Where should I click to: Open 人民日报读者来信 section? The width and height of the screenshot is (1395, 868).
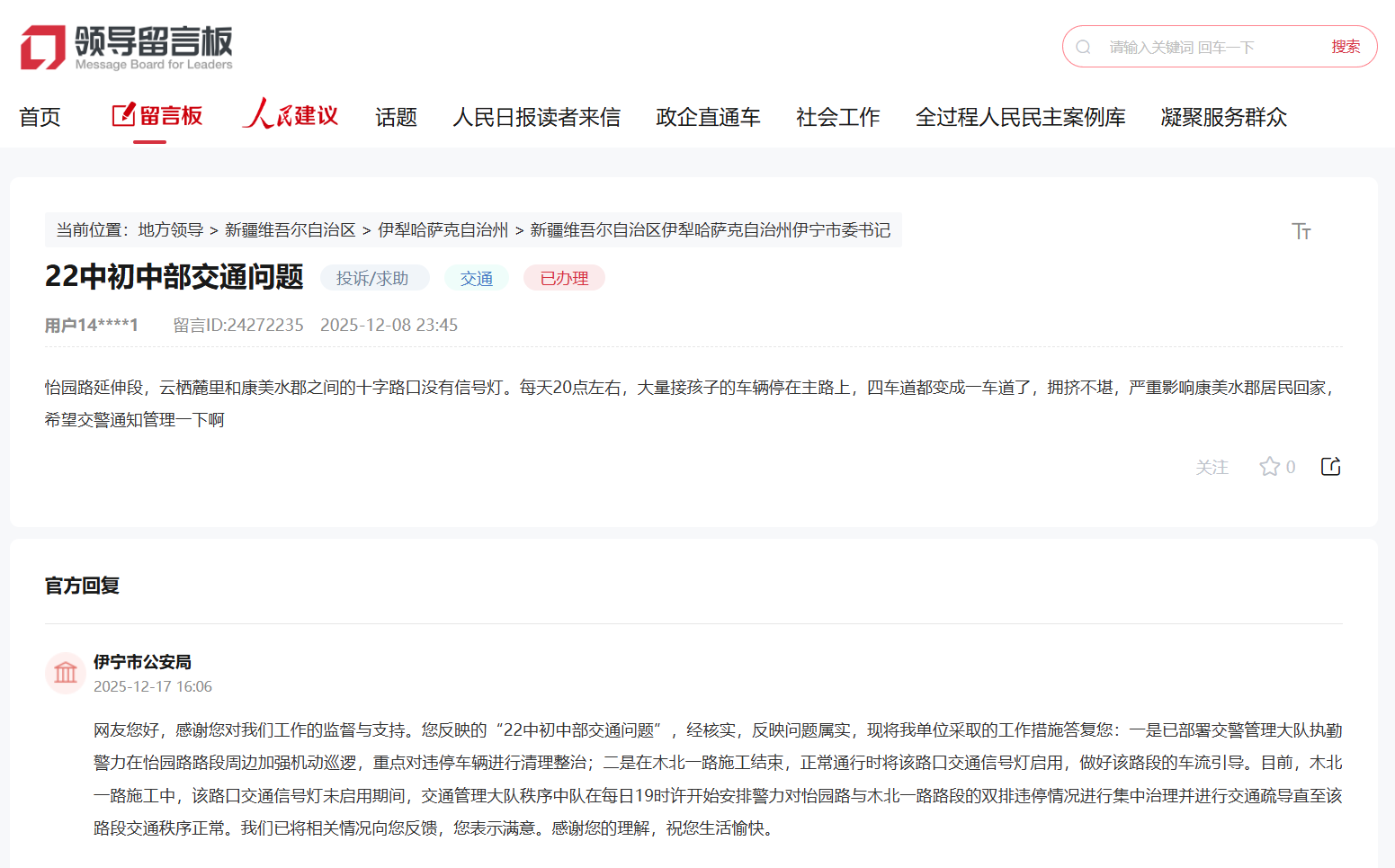coord(536,117)
